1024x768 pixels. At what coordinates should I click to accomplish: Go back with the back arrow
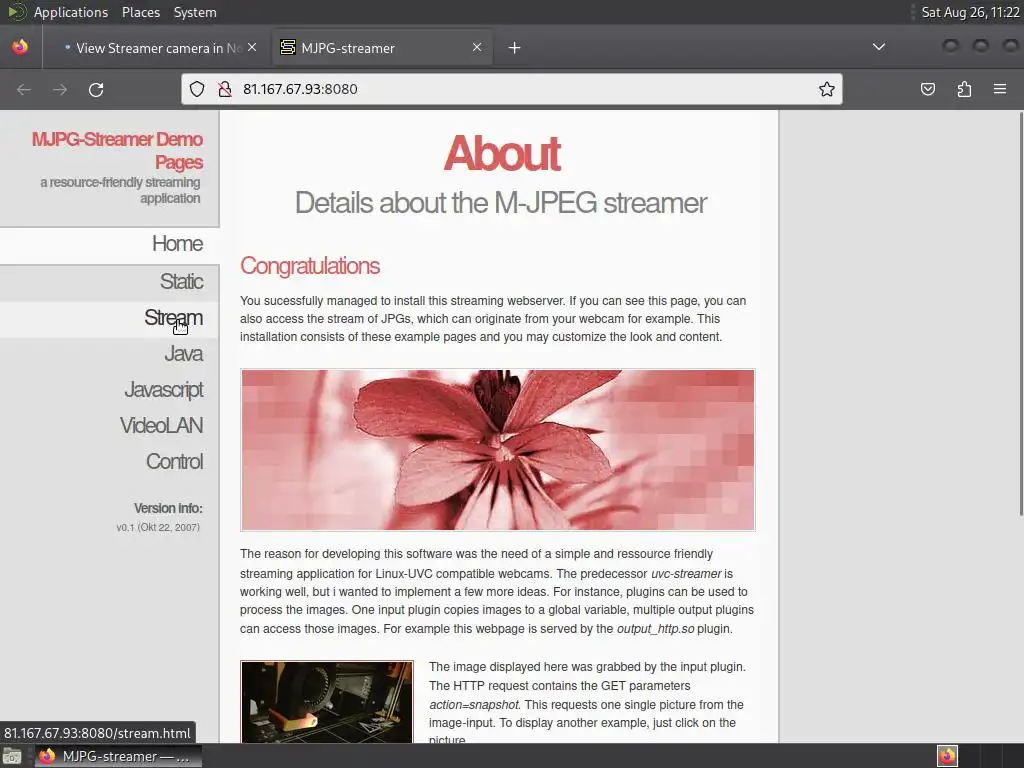[x=24, y=89]
